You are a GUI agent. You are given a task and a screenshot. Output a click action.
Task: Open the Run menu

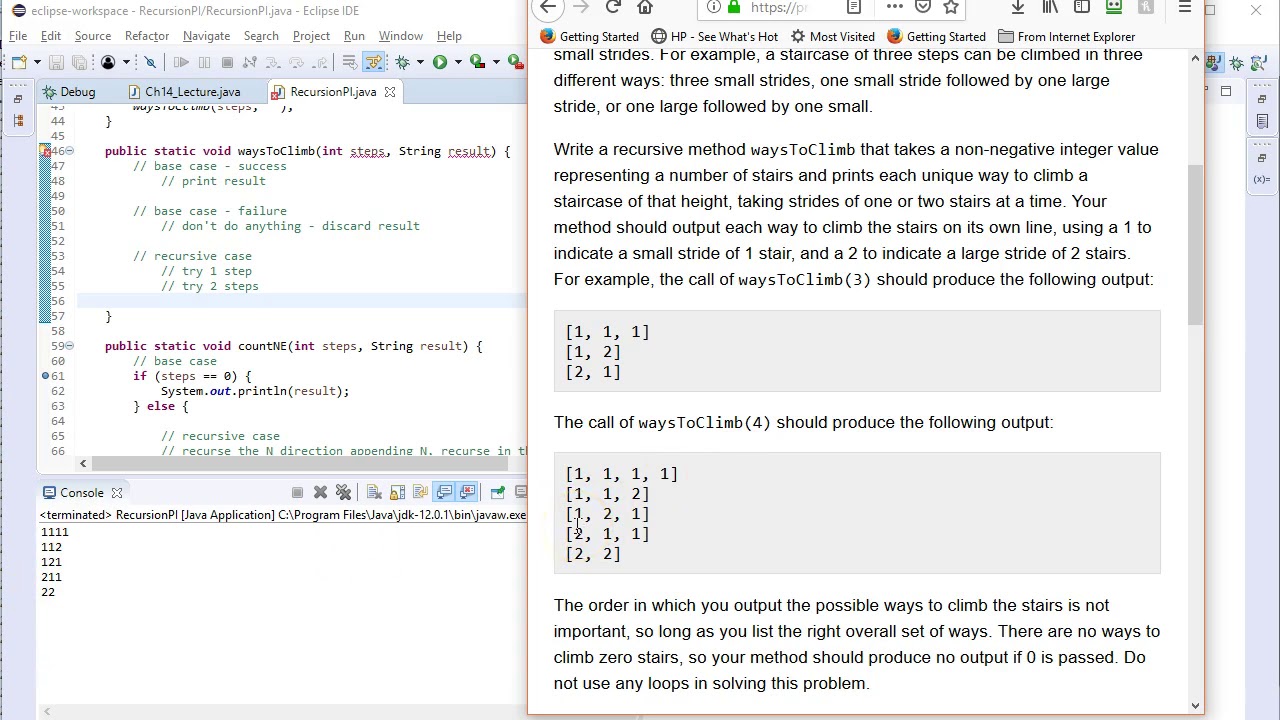tap(354, 36)
